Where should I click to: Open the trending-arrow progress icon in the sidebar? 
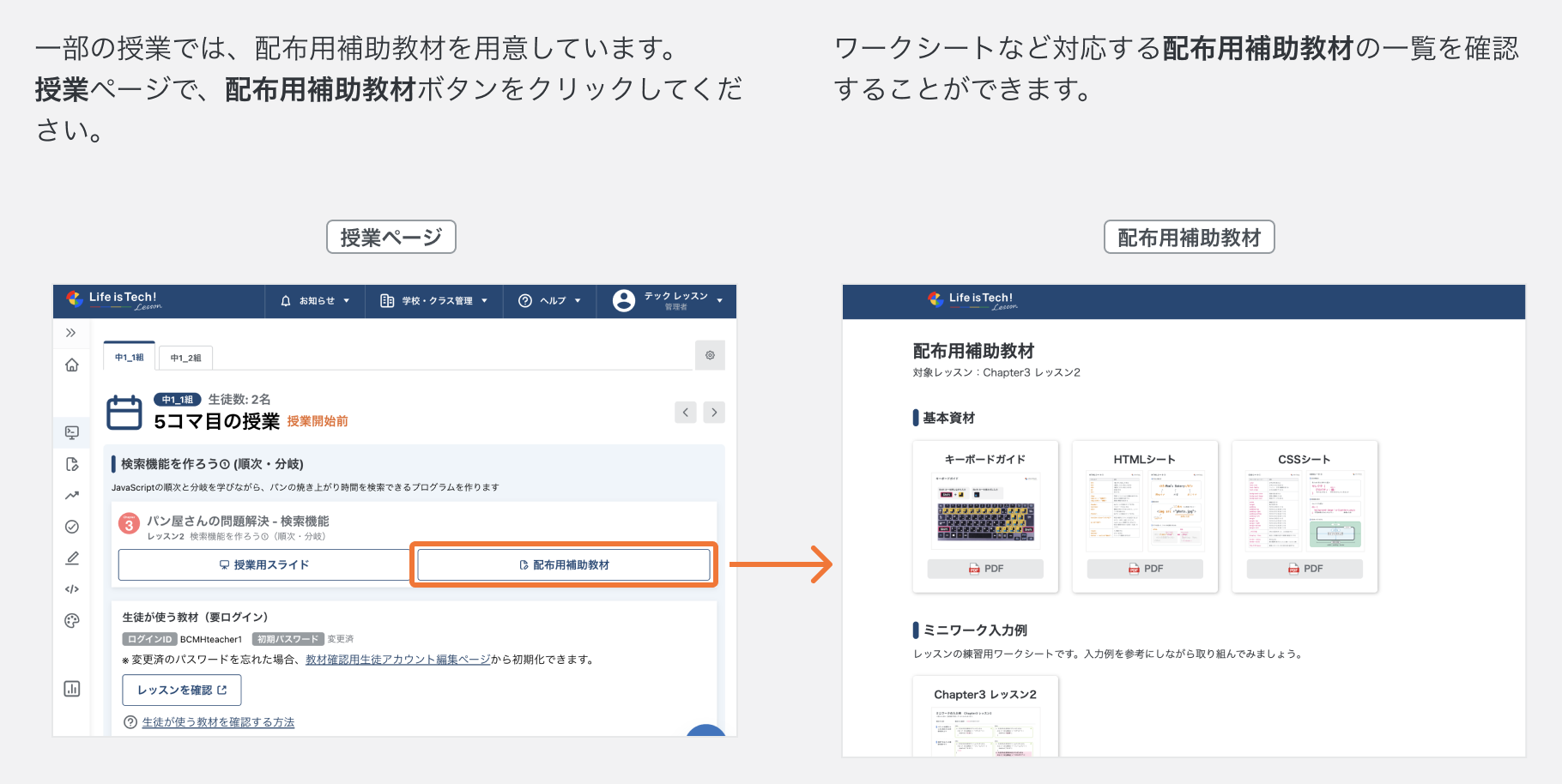(x=72, y=495)
